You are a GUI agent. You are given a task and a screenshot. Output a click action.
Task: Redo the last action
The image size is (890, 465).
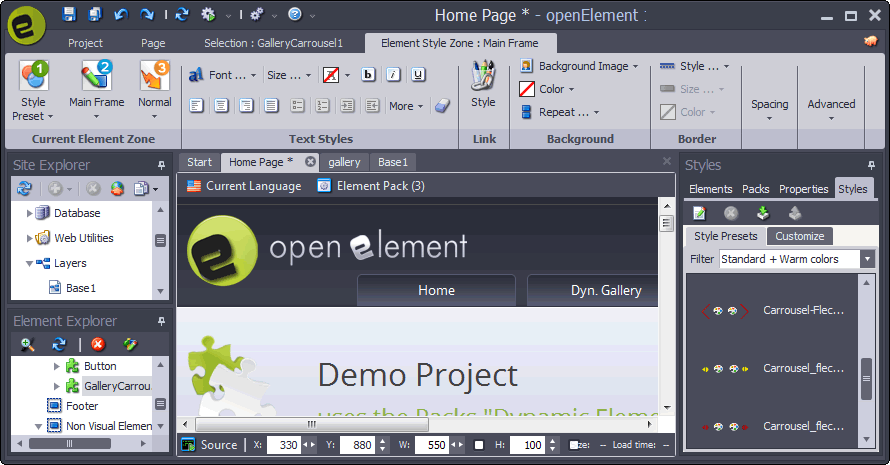[147, 14]
